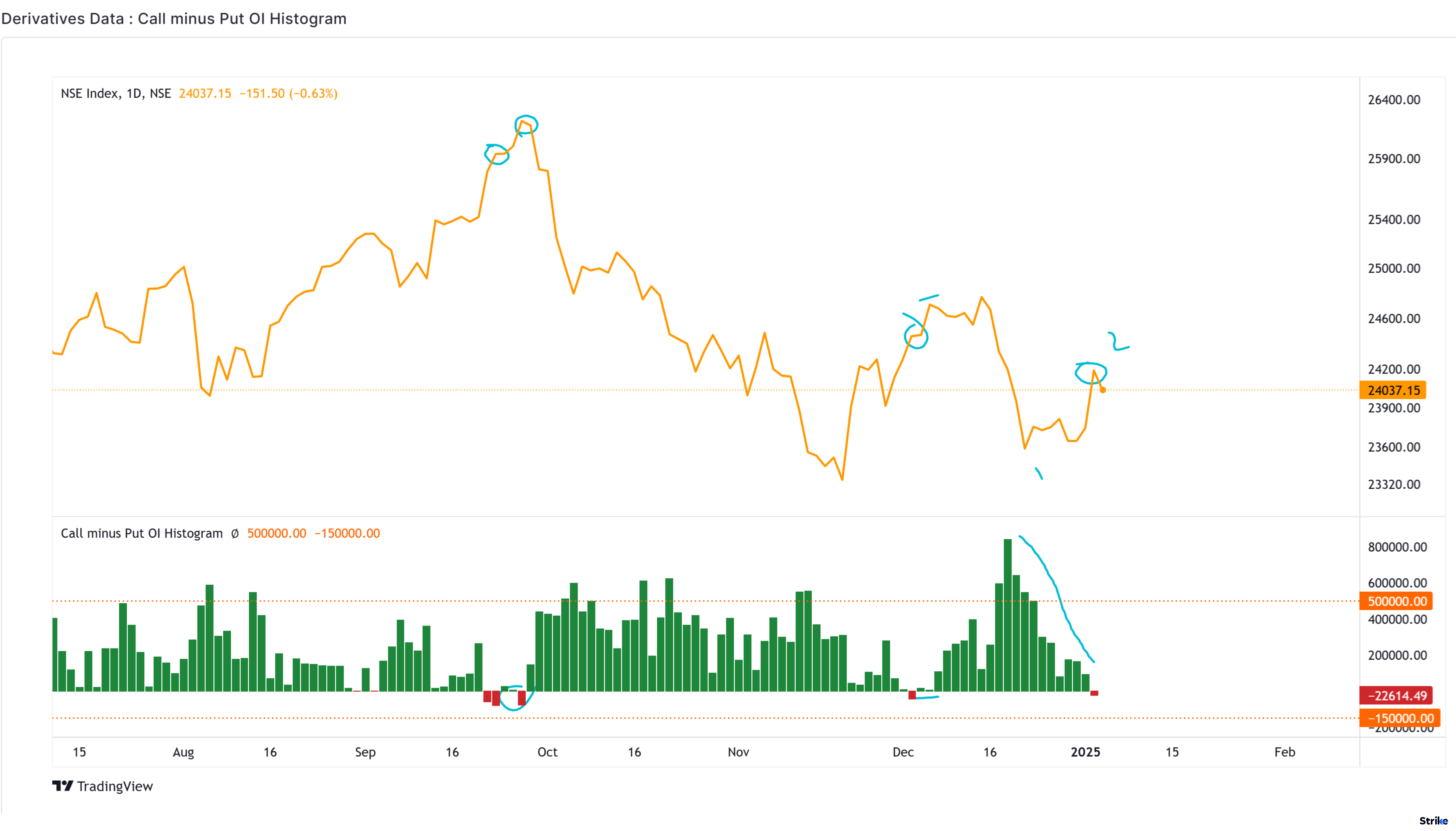The height and width of the screenshot is (831, 1456).
Task: Click the 24200.00 price axis label
Action: [x=1394, y=369]
